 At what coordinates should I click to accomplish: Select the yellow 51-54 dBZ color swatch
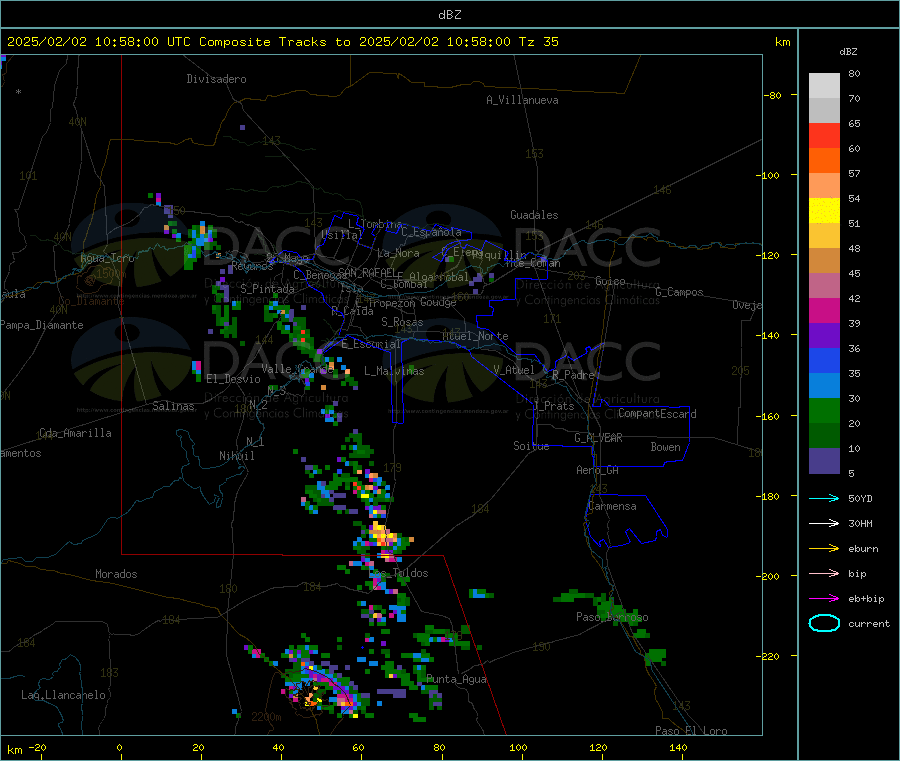pyautogui.click(x=824, y=211)
